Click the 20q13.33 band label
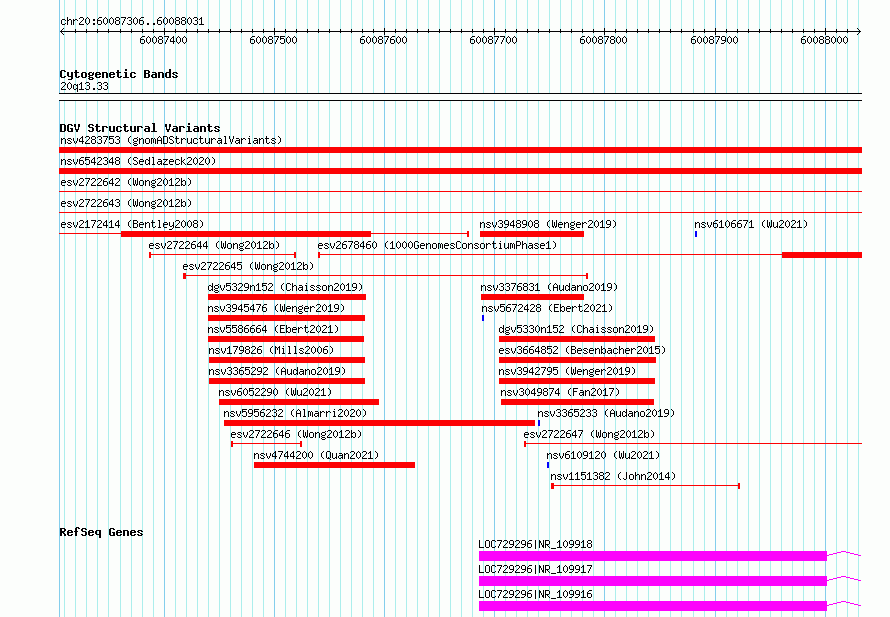890x617 pixels. [84, 86]
